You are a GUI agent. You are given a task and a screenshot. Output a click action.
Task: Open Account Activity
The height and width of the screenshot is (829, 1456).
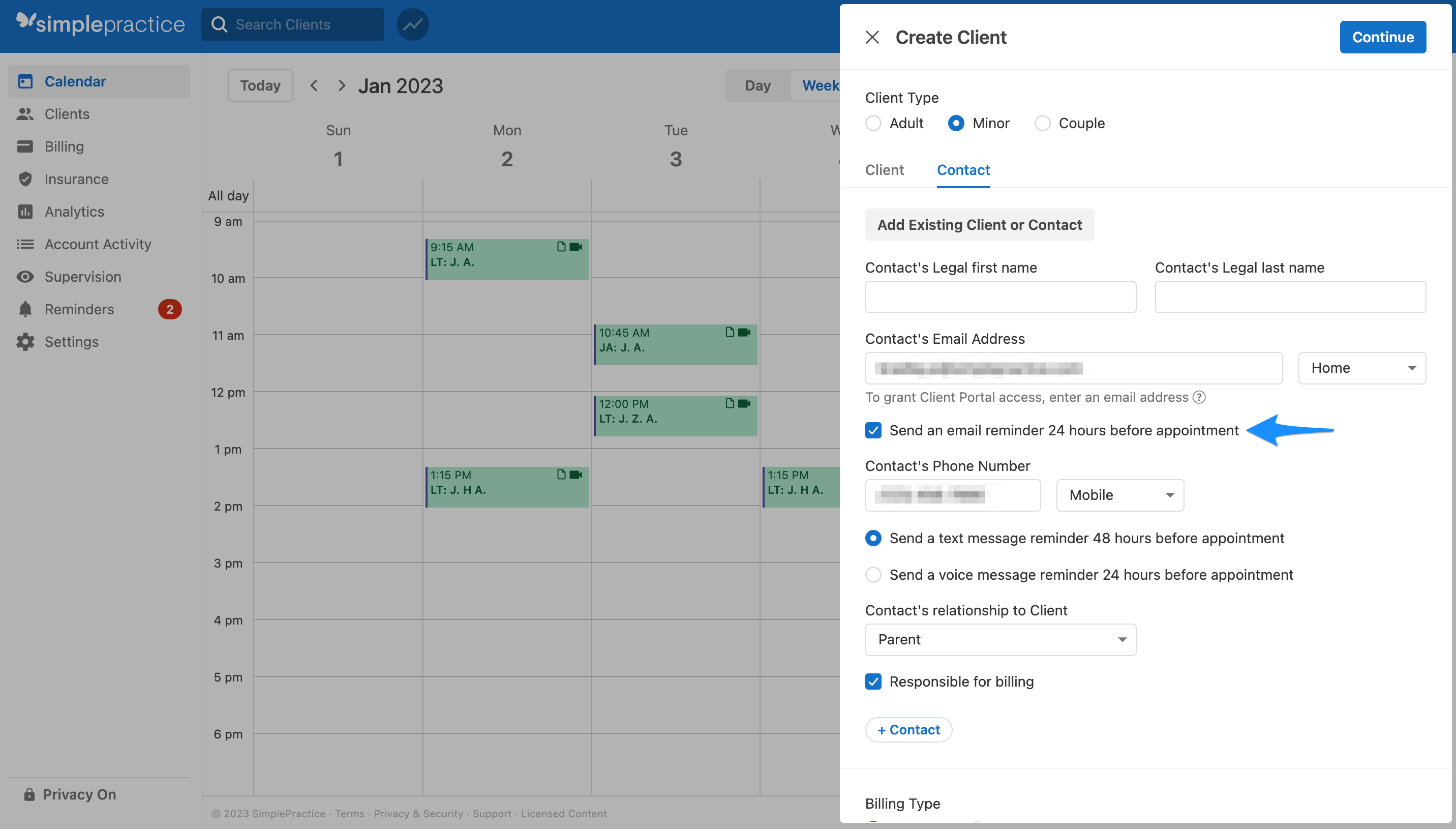pos(97,244)
